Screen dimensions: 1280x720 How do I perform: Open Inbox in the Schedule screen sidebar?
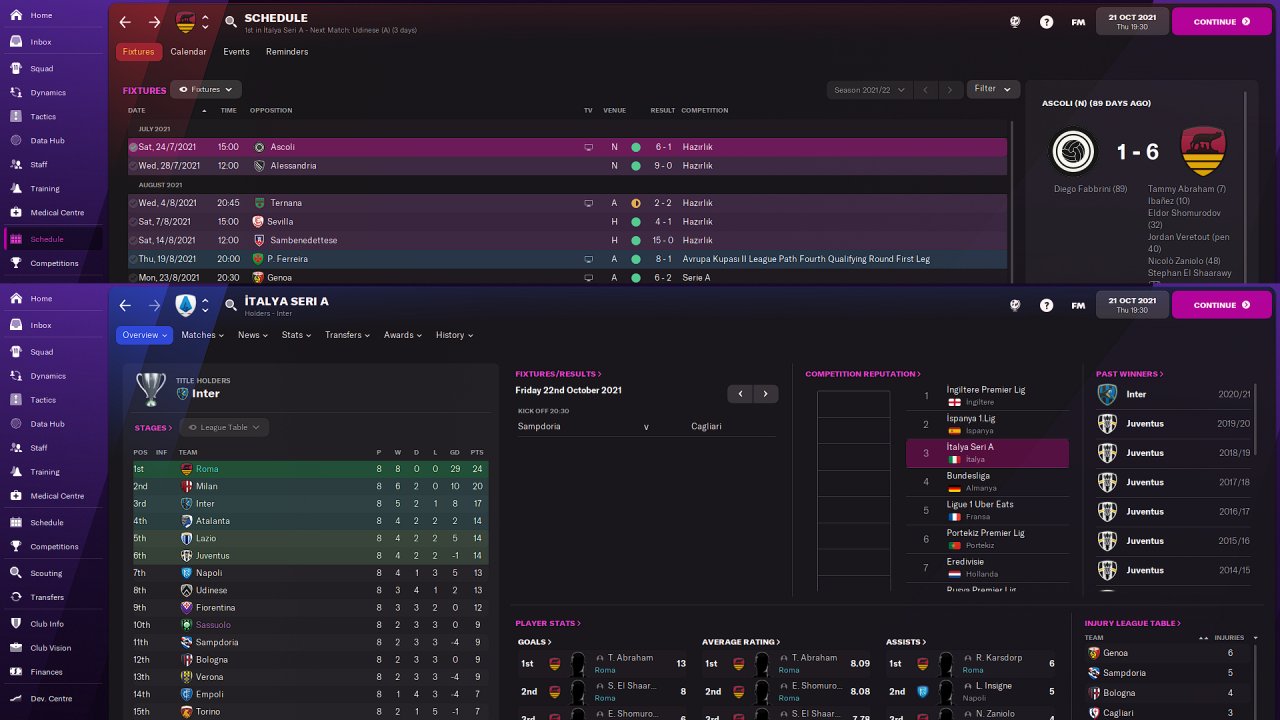click(x=42, y=42)
